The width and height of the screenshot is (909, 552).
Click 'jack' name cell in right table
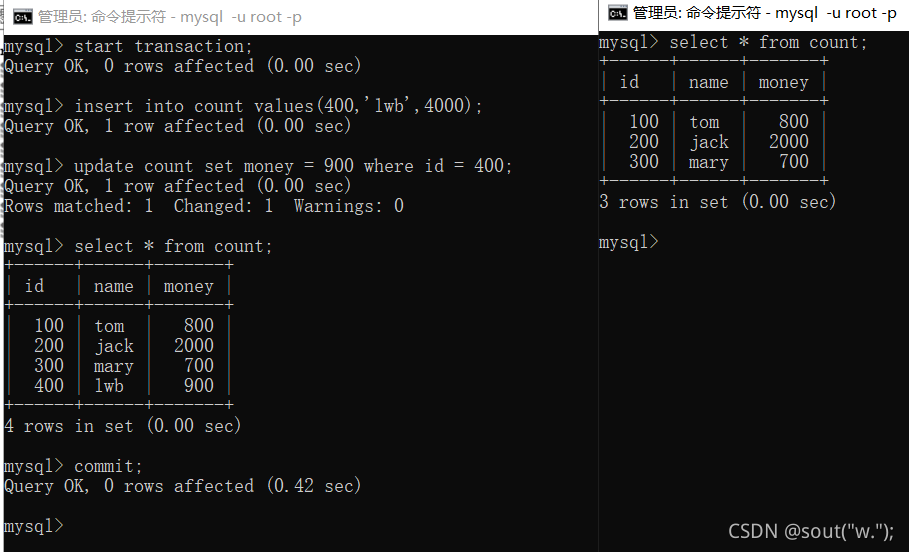tap(708, 142)
